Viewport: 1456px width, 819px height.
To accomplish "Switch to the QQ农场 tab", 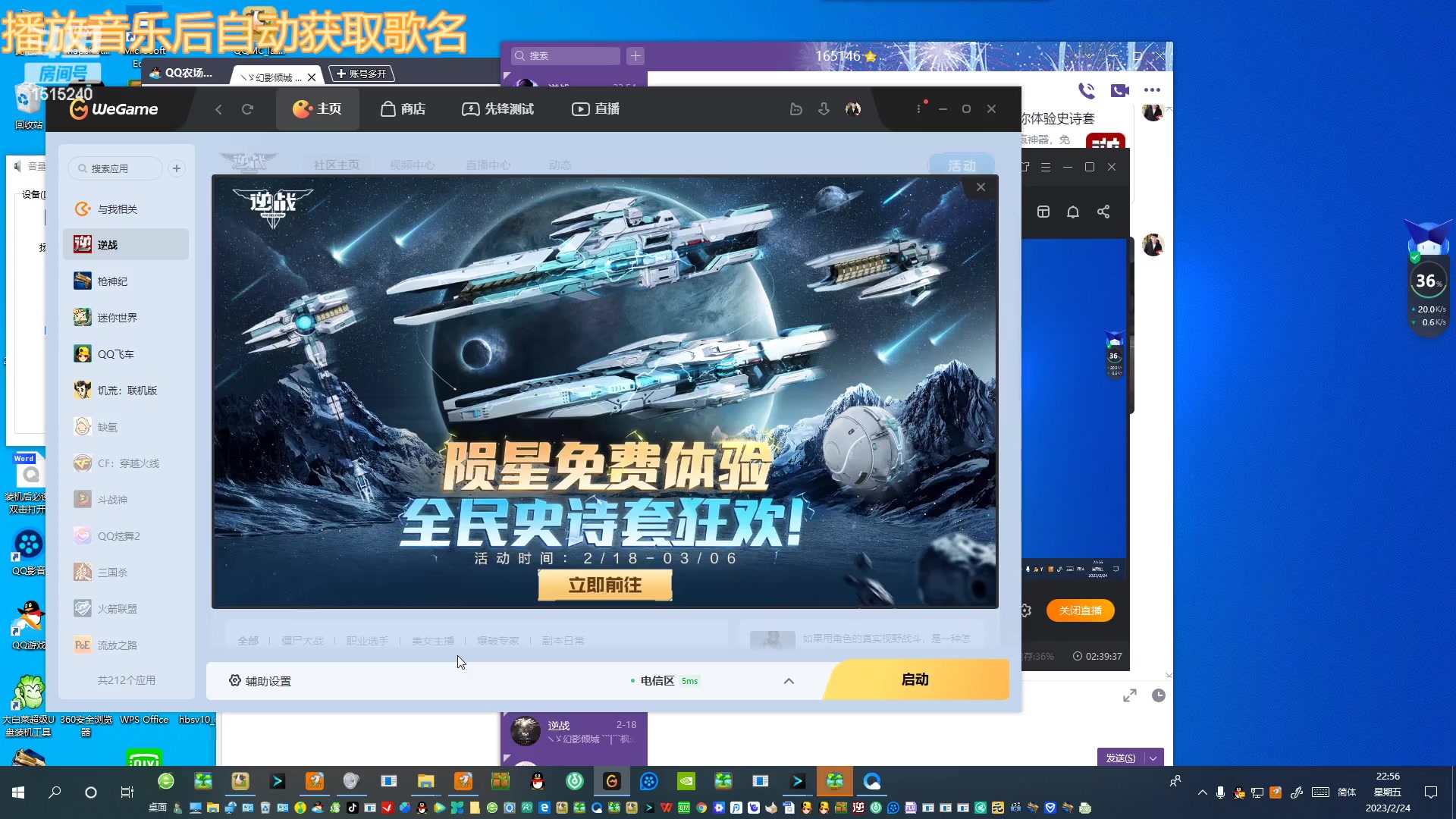I will click(182, 74).
